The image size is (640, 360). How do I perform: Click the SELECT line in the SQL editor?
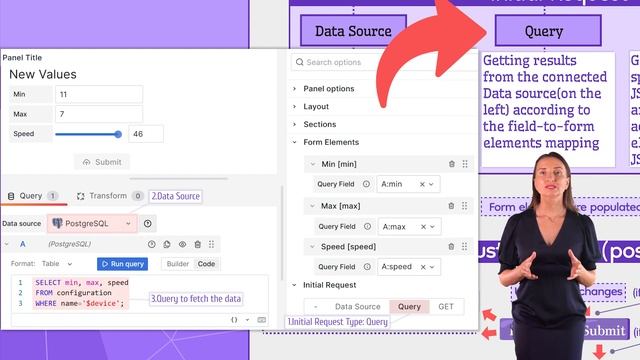(x=82, y=282)
